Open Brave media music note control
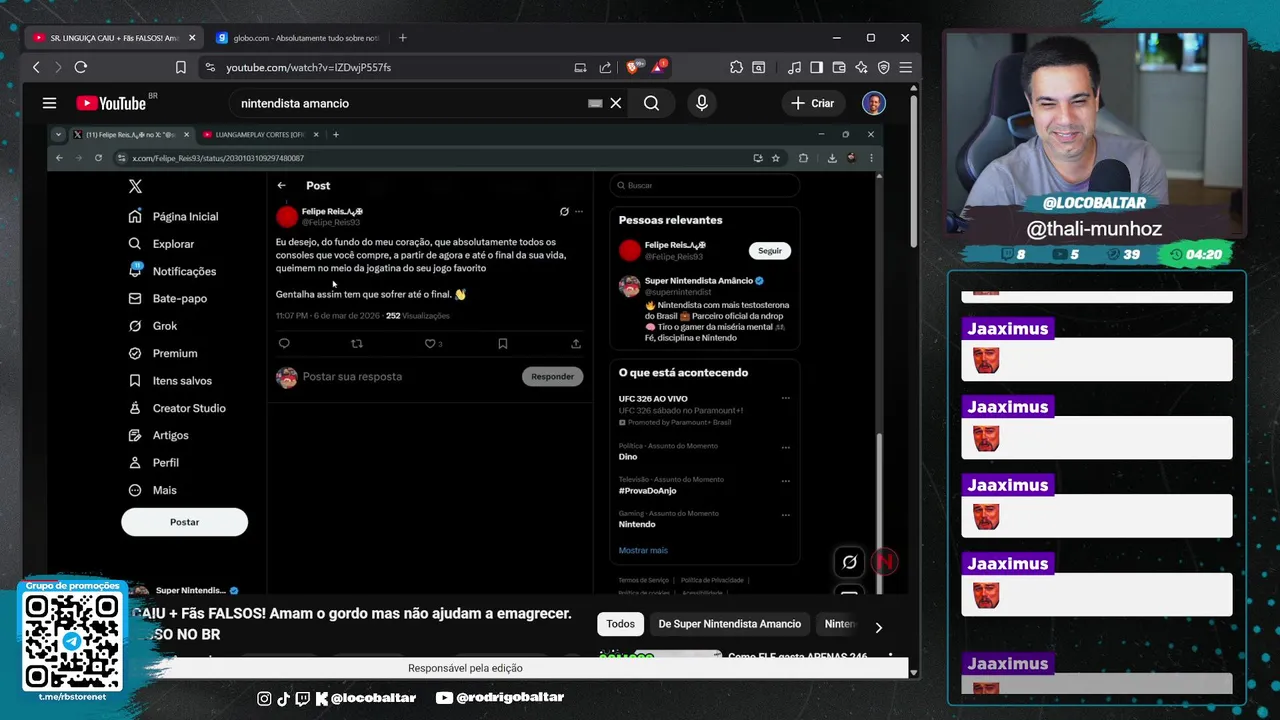The width and height of the screenshot is (1280, 720). [x=794, y=67]
